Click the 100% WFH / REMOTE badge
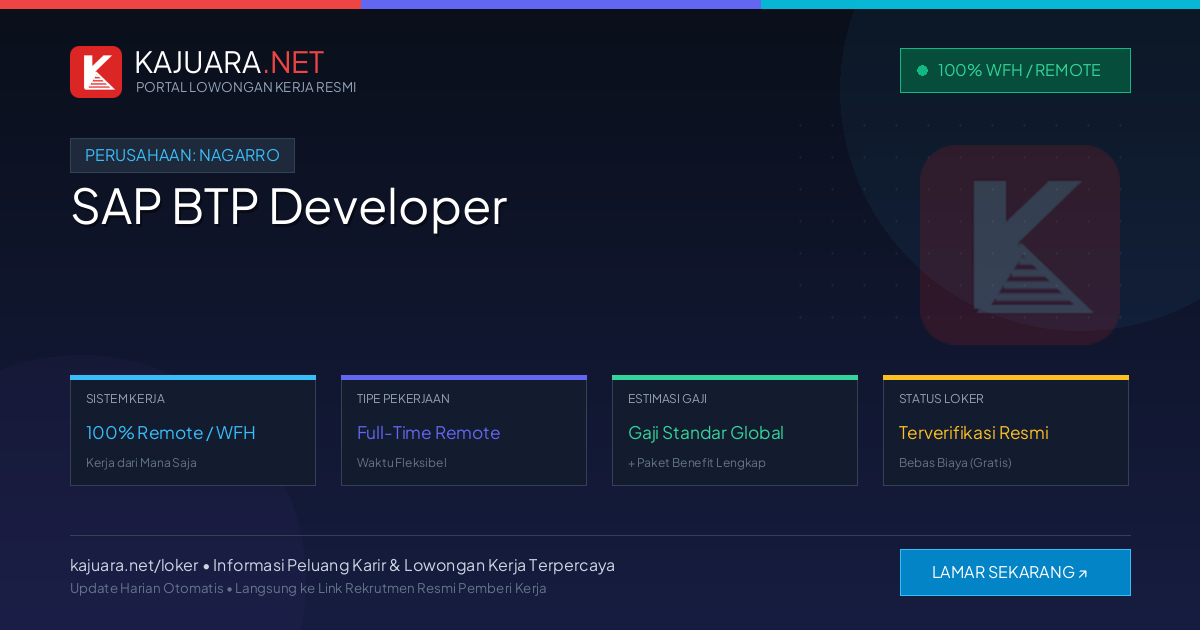 1015,70
